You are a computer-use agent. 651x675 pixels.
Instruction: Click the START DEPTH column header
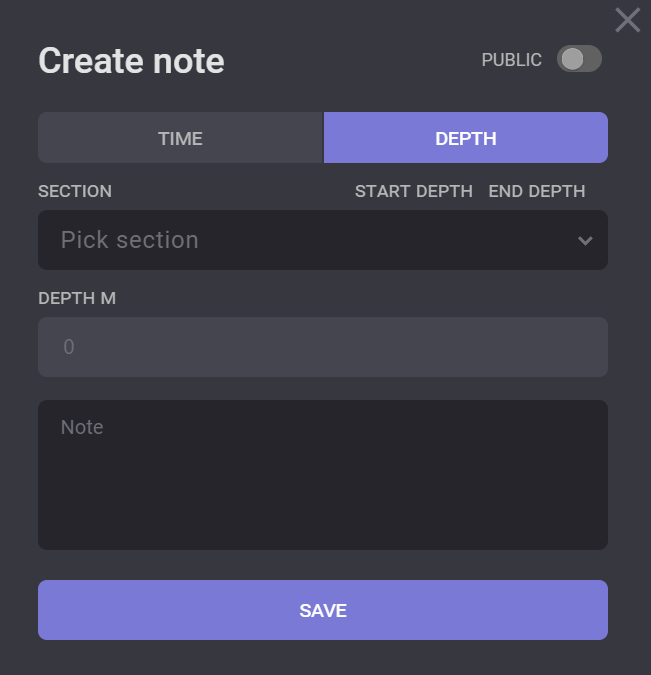(x=413, y=191)
